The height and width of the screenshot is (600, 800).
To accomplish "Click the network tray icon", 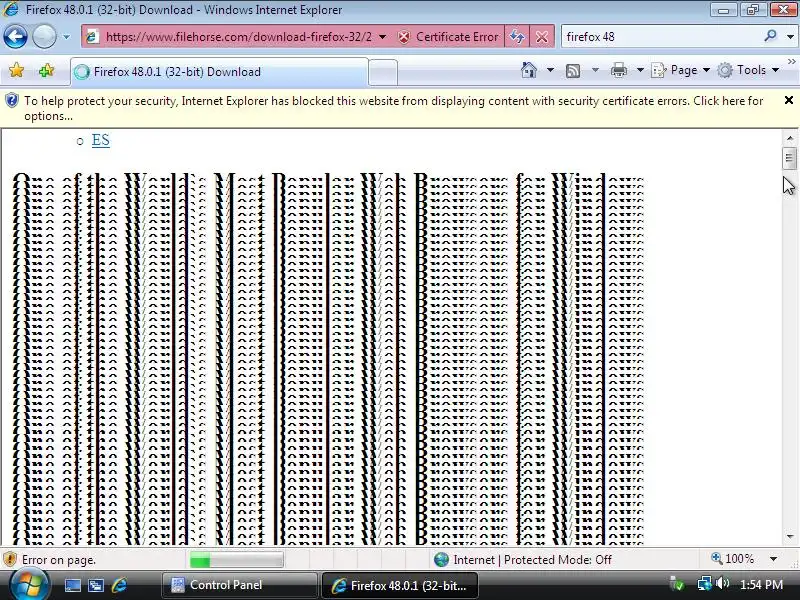I will pyautogui.click(x=705, y=583).
